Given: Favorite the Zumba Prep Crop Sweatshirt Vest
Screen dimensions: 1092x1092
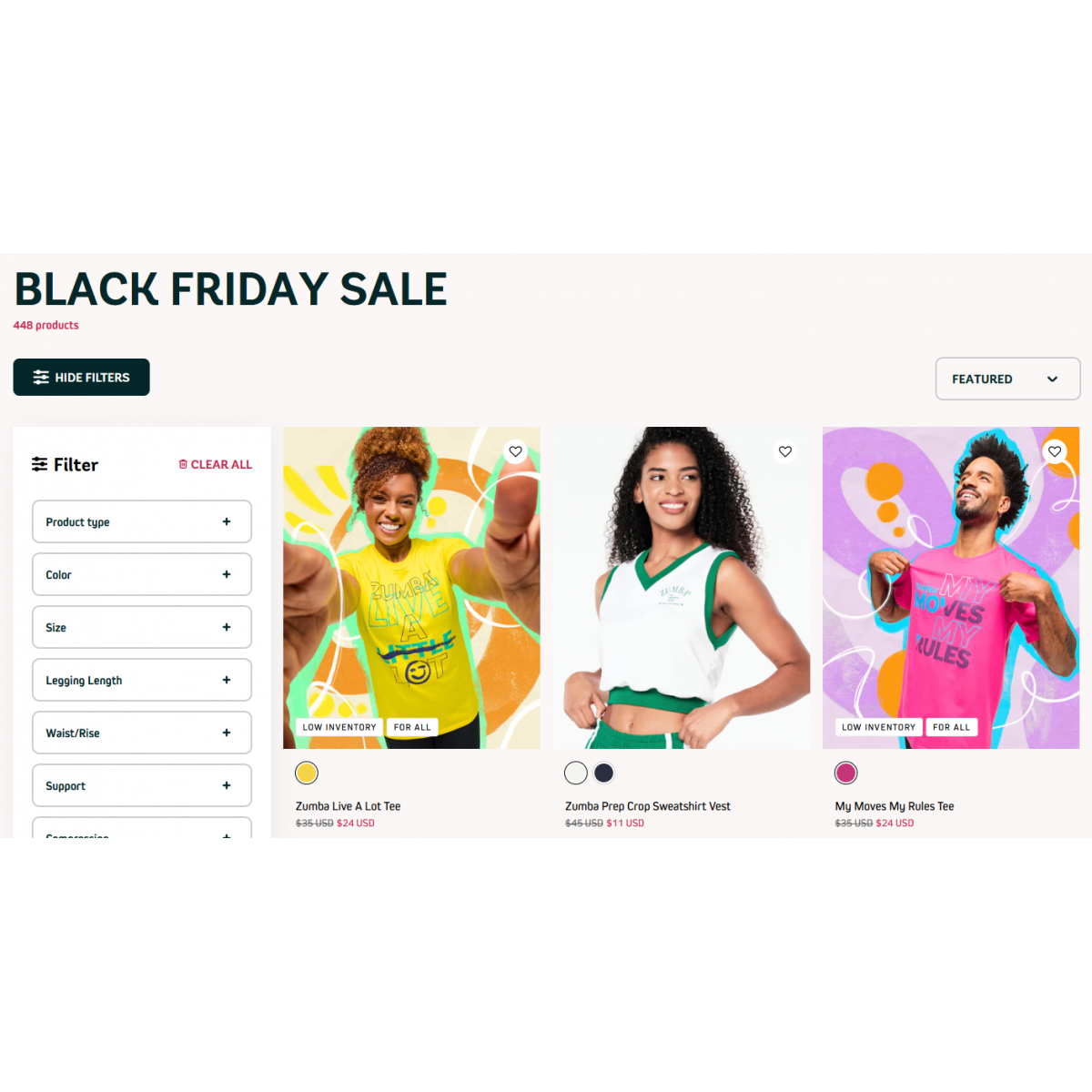Looking at the screenshot, I should [x=785, y=451].
